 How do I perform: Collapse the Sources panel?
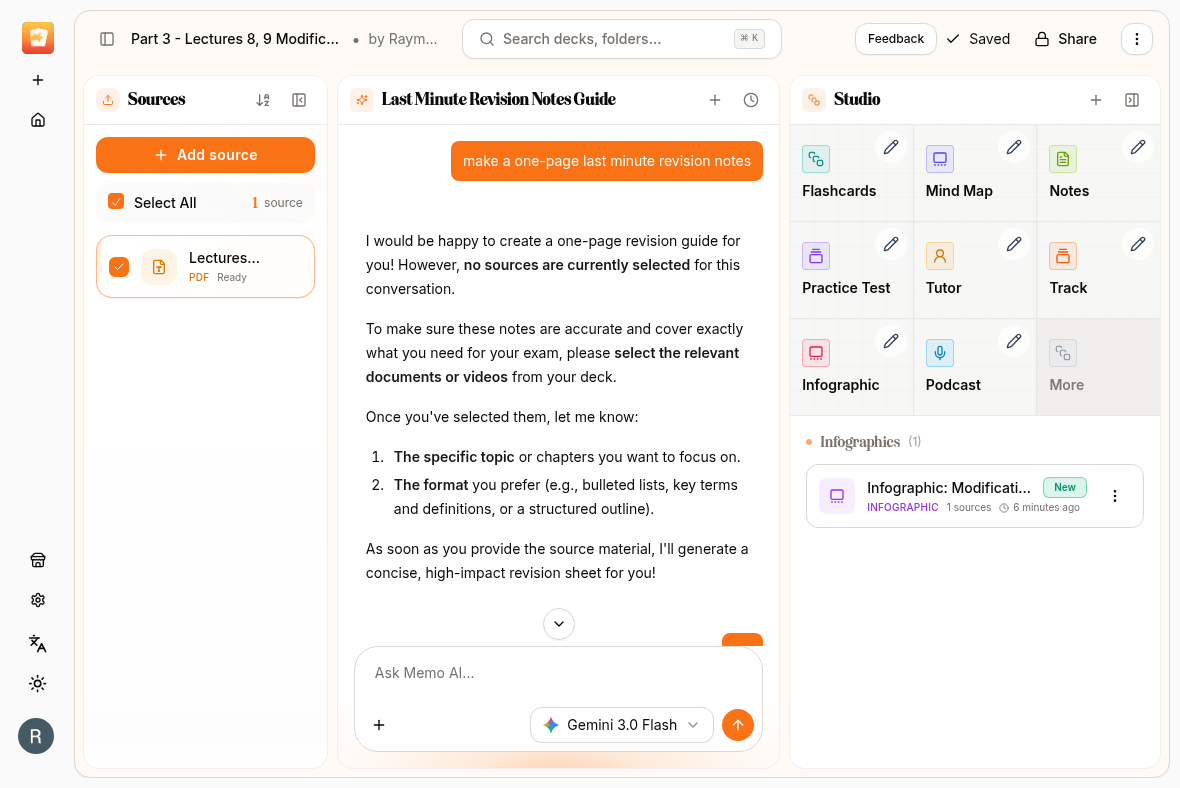pyautogui.click(x=299, y=100)
